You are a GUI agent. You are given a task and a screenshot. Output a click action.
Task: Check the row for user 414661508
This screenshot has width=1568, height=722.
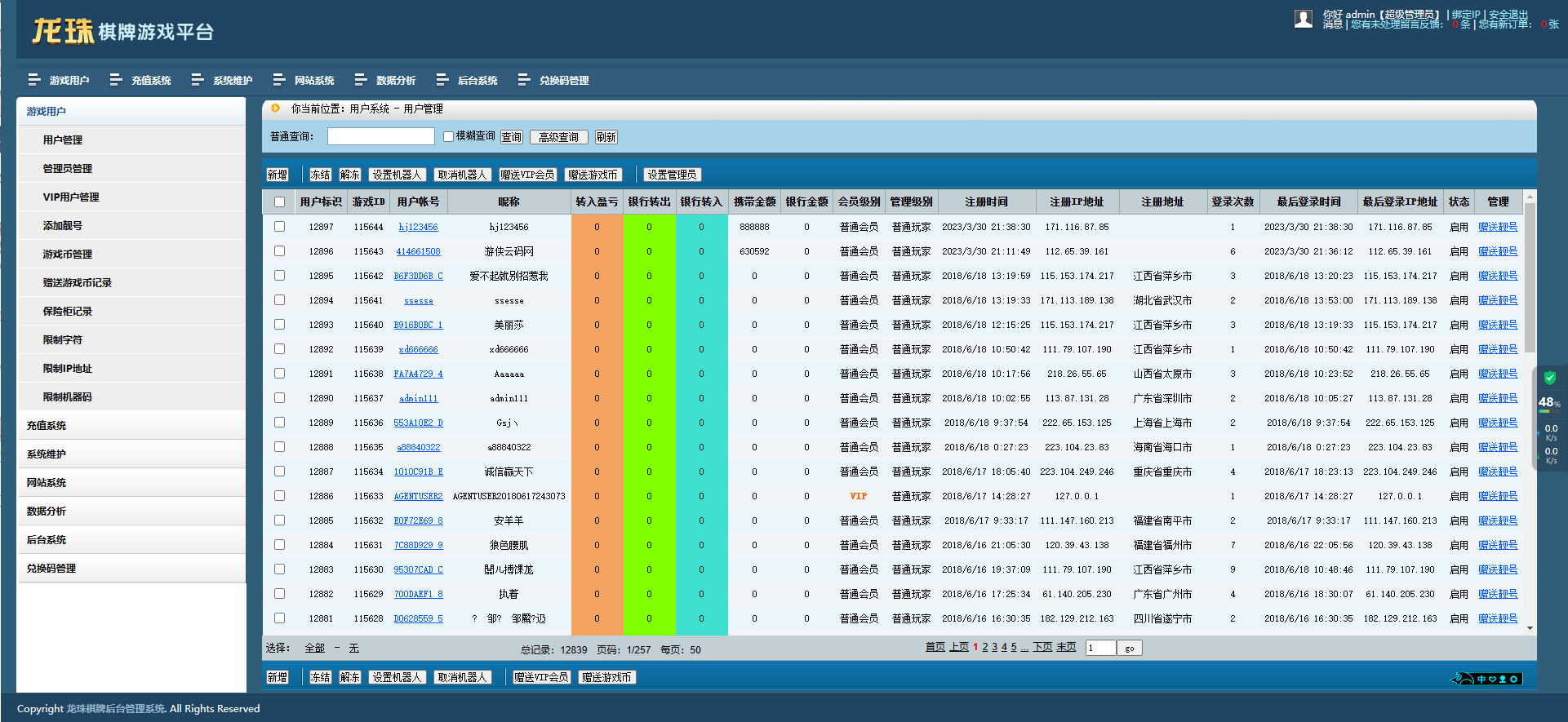click(x=279, y=250)
